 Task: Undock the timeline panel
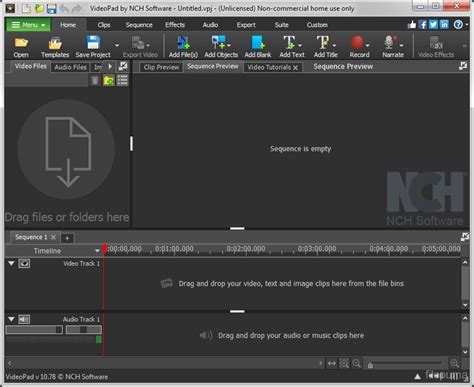[464, 237]
